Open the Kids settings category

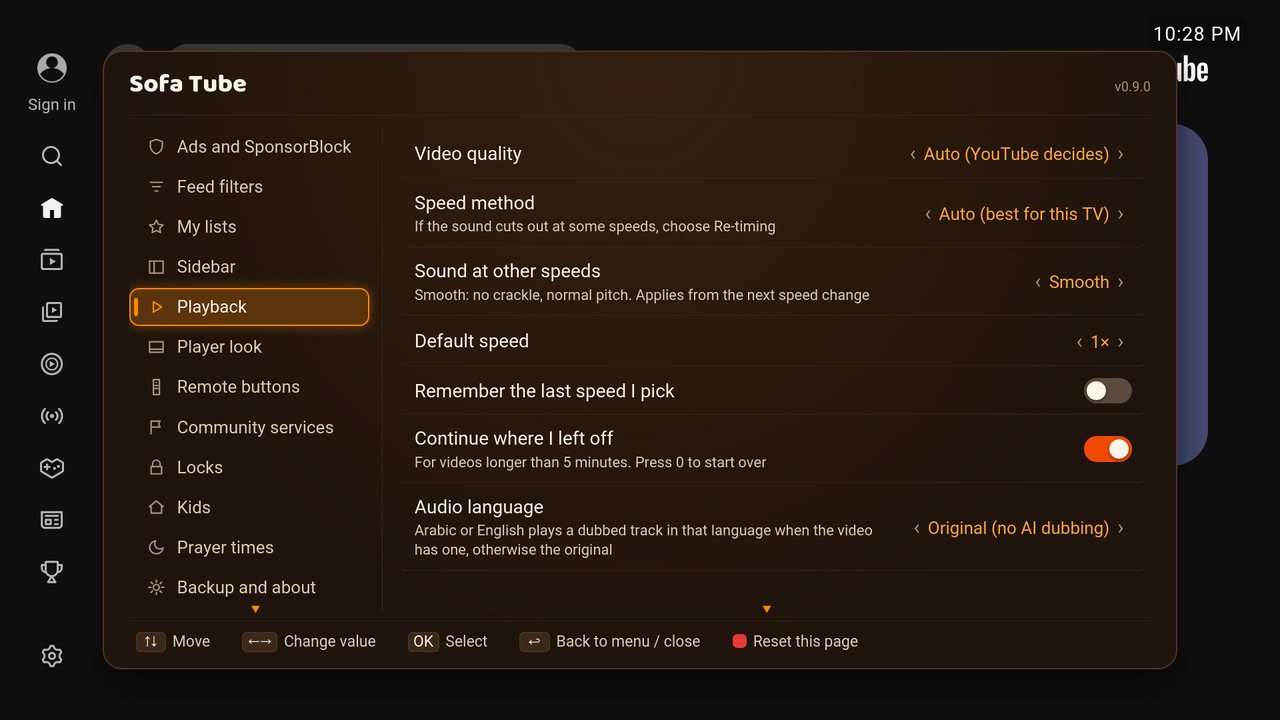click(x=249, y=507)
